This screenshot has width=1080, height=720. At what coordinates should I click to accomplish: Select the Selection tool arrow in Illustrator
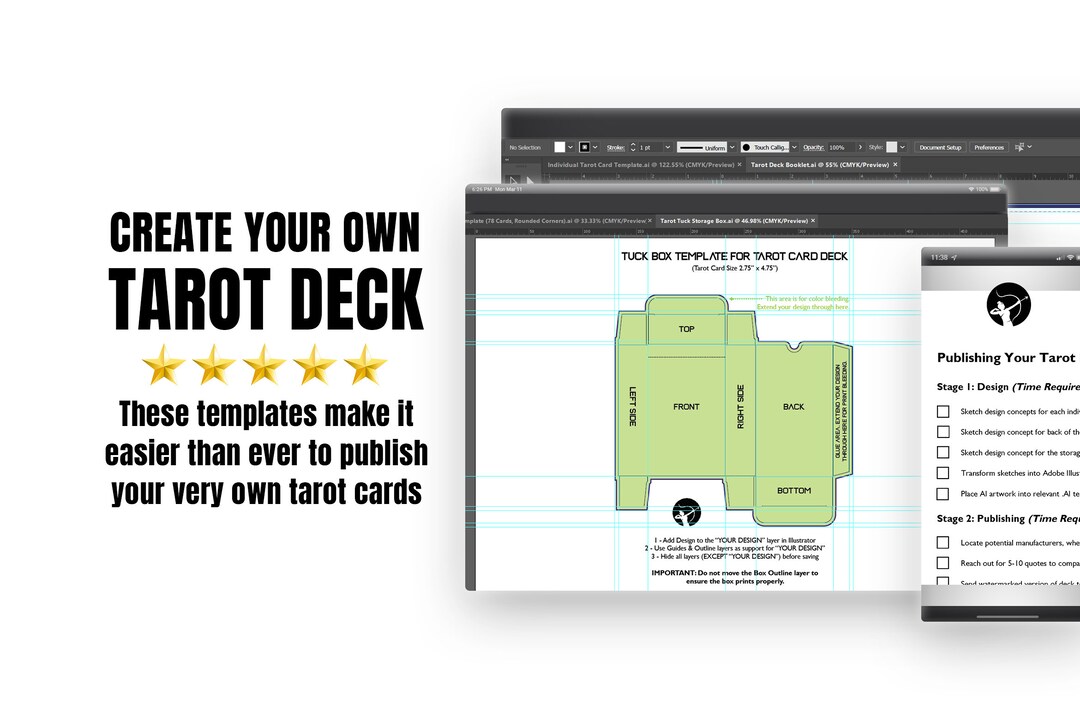point(514,181)
